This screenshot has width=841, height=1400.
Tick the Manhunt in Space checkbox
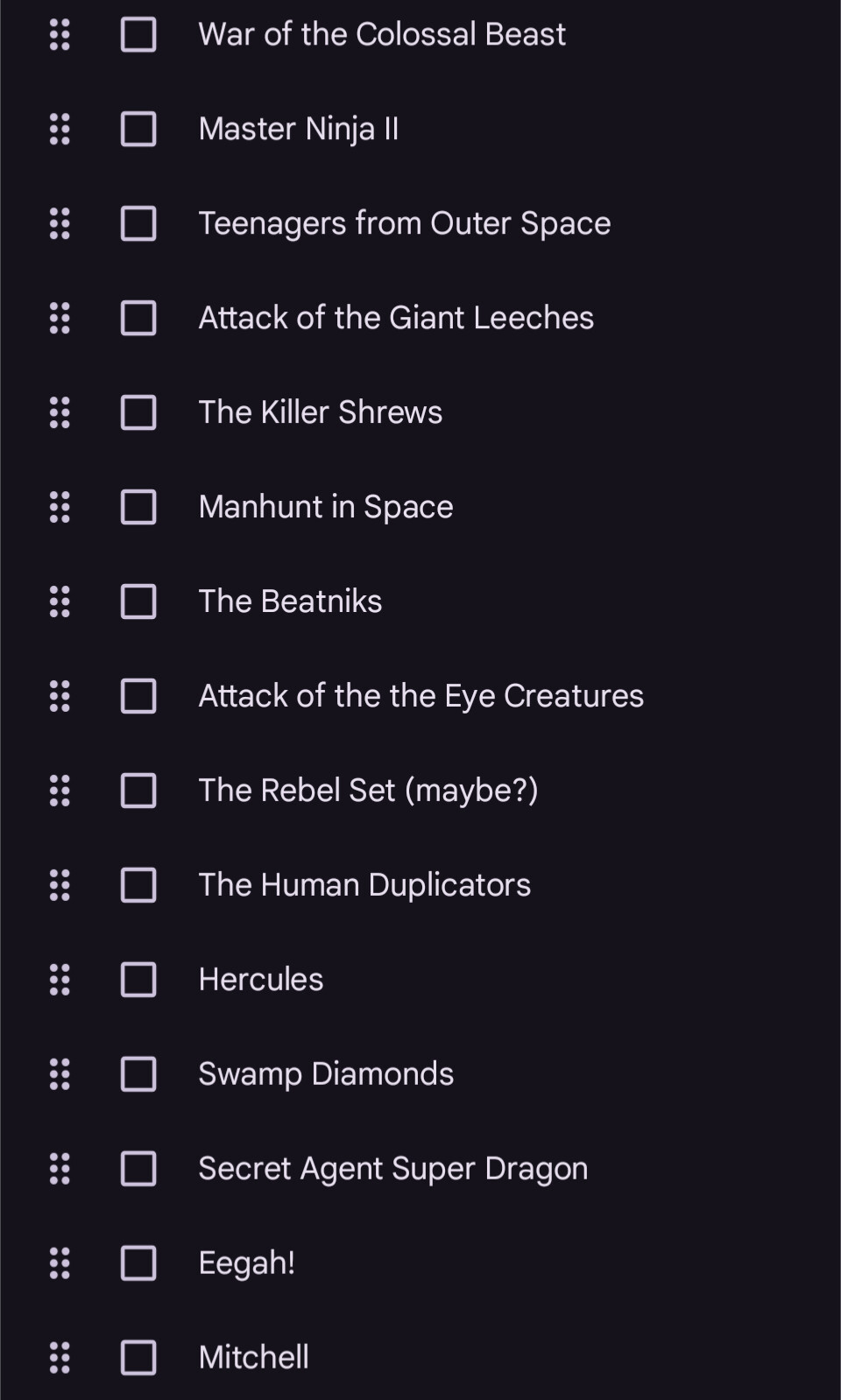pyautogui.click(x=138, y=508)
